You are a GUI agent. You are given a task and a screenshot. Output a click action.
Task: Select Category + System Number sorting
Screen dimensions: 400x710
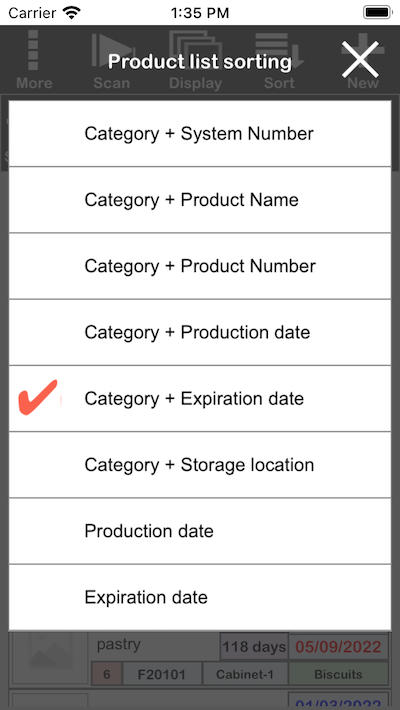click(x=200, y=134)
